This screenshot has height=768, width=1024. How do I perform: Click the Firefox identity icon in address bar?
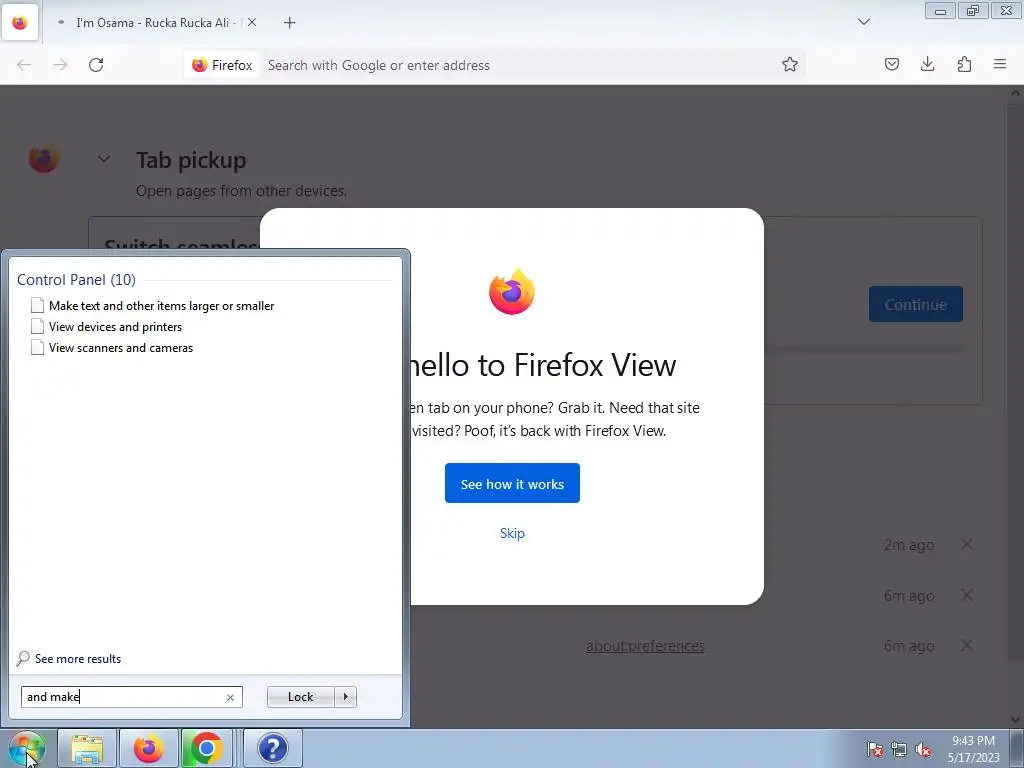click(x=222, y=65)
